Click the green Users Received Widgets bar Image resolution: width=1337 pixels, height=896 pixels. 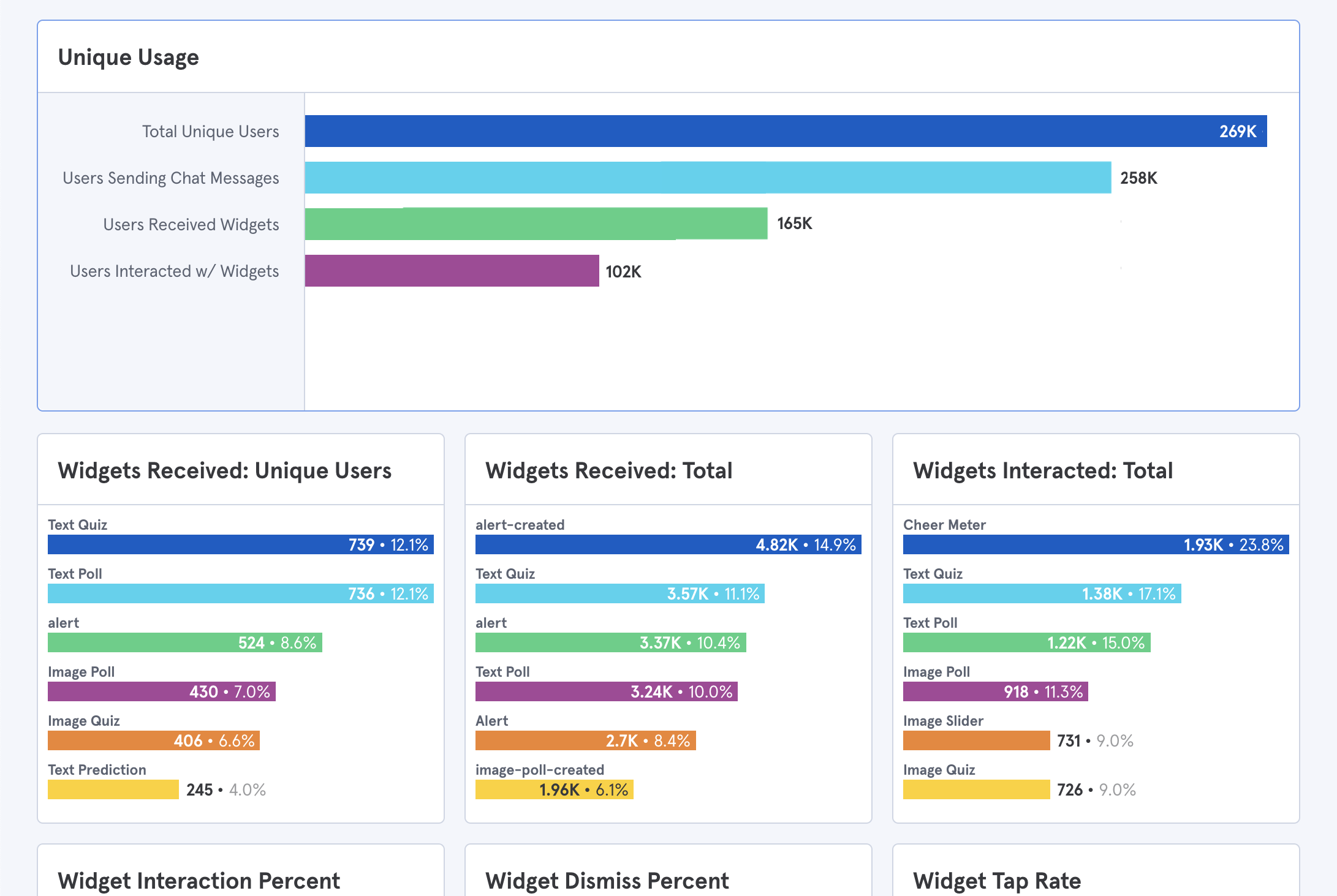[536, 224]
